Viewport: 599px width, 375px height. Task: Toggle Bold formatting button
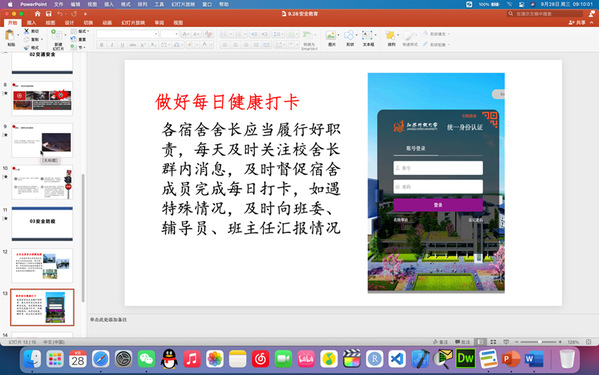[x=102, y=45]
